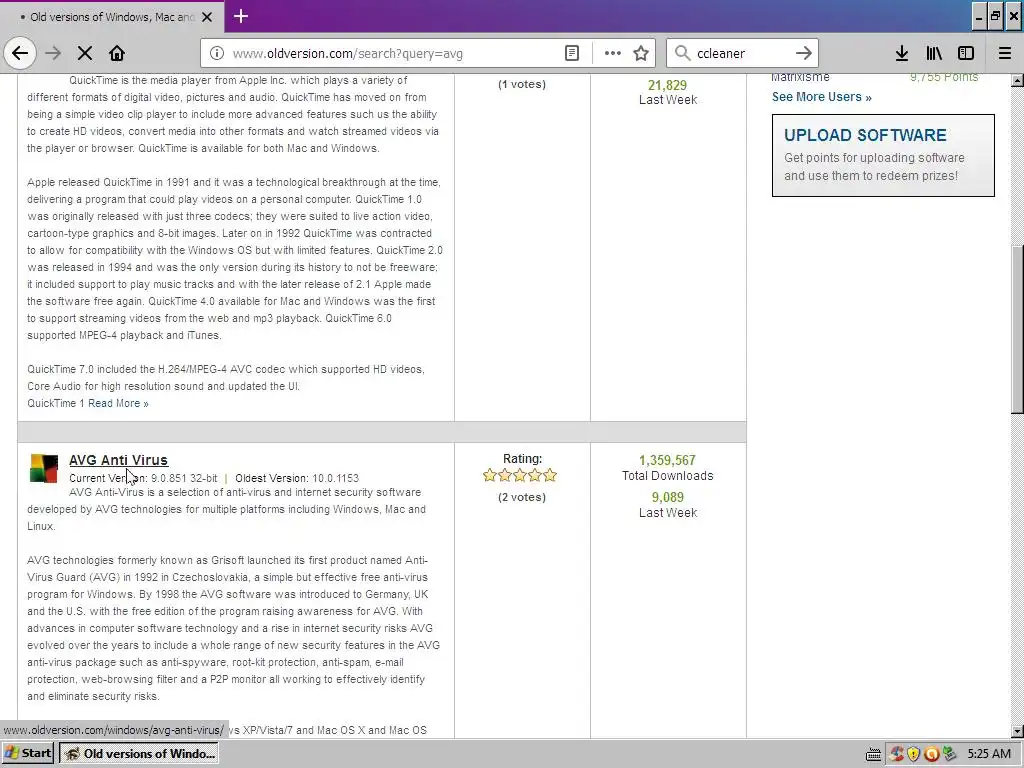Click the 1,359,567 total downloads number

(x=667, y=460)
